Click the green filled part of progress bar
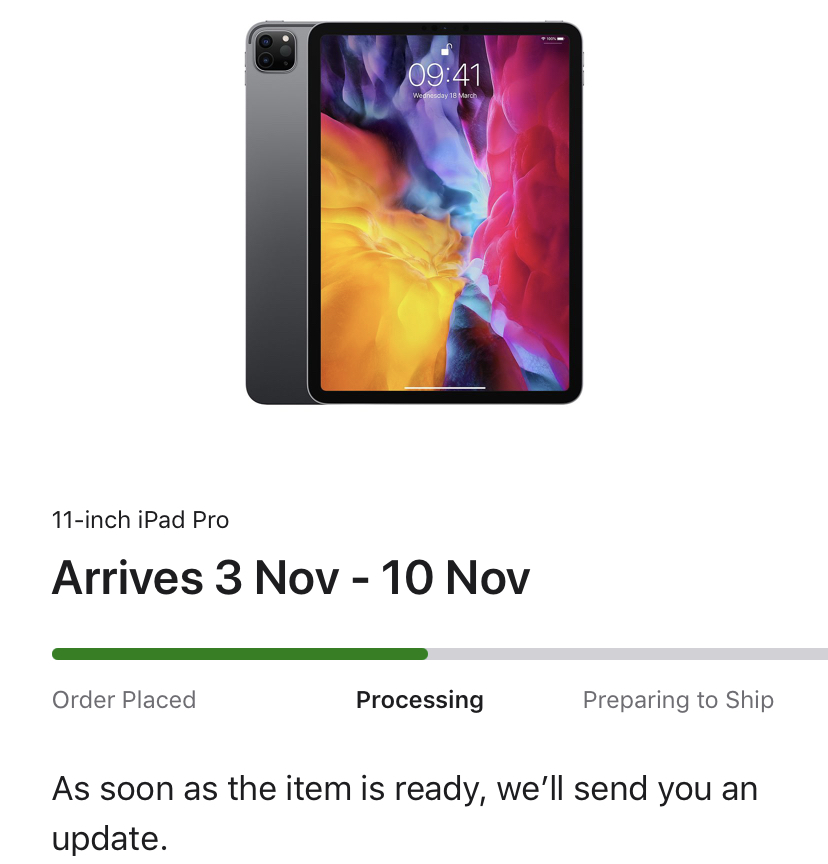Image resolution: width=828 pixels, height=864 pixels. (240, 654)
